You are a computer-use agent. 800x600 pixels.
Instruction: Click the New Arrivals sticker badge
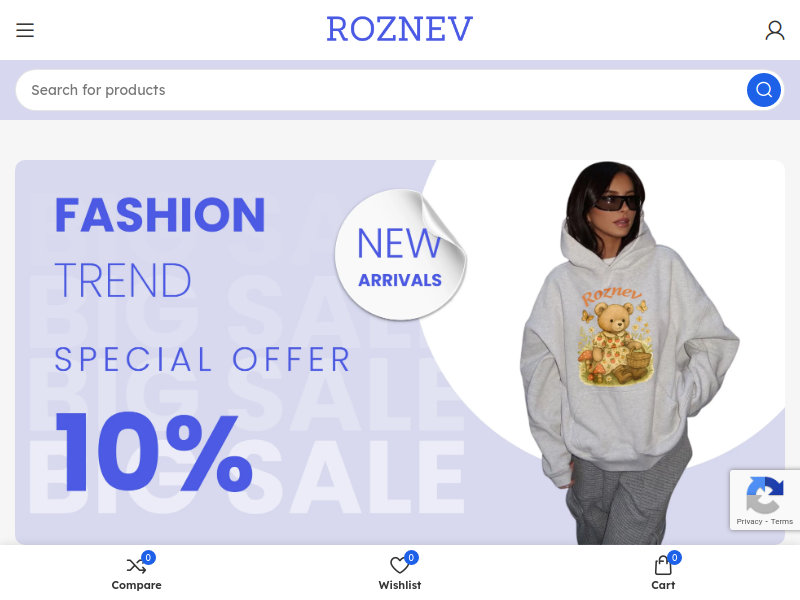401,255
